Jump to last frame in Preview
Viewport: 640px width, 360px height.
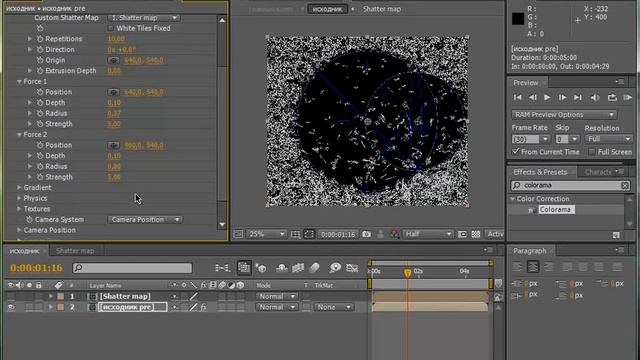578,98
